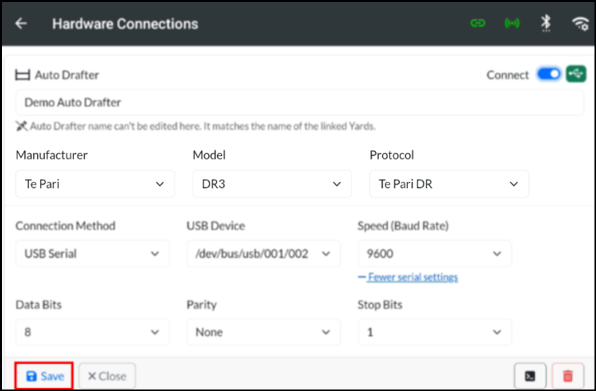The image size is (596, 391).
Task: Expand the Protocol dropdown Te Pari DR
Action: pyautogui.click(x=449, y=184)
